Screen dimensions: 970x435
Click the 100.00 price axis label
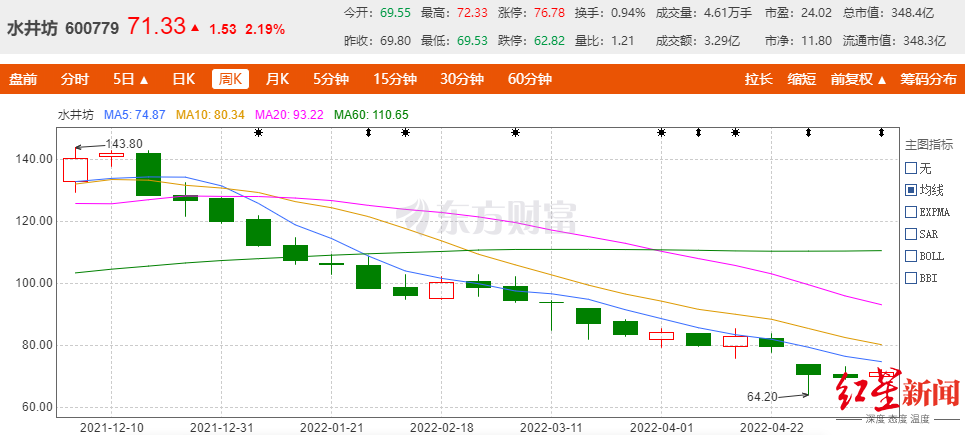coord(35,283)
